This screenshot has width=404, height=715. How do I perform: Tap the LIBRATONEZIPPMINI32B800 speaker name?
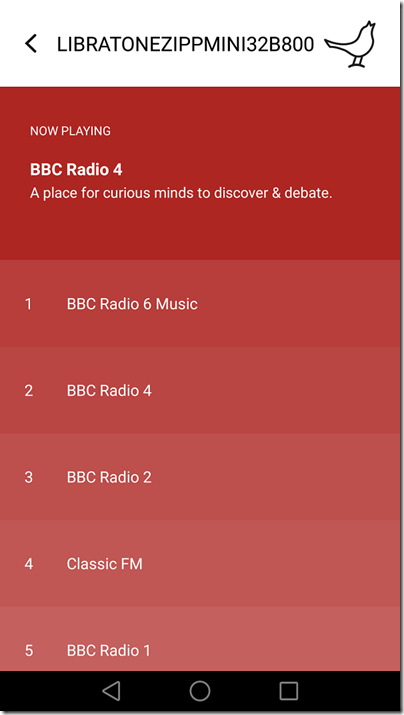186,44
